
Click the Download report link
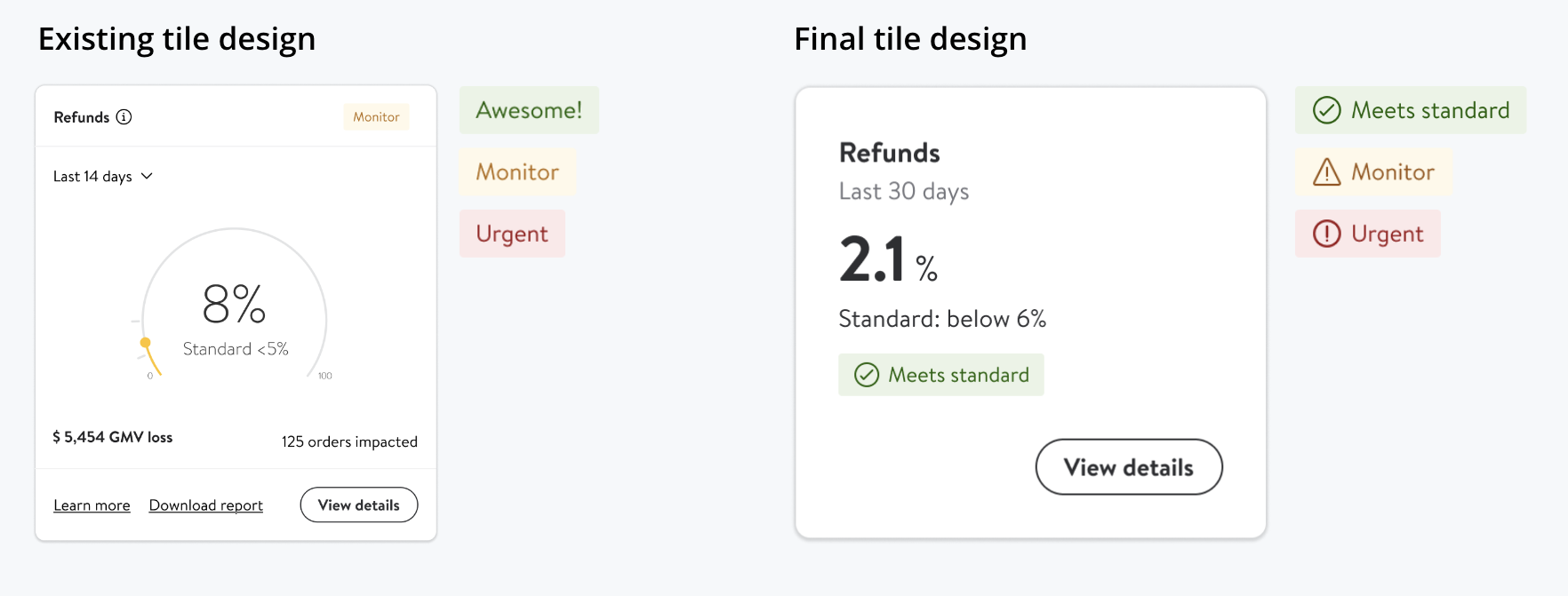(205, 505)
